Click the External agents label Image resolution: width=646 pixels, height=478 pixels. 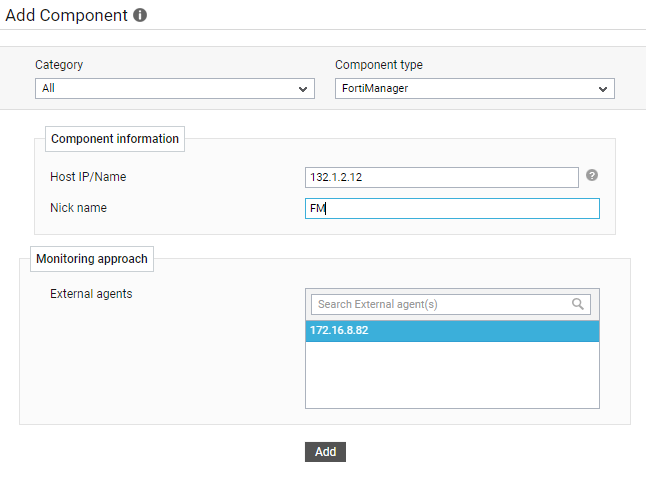click(x=91, y=294)
